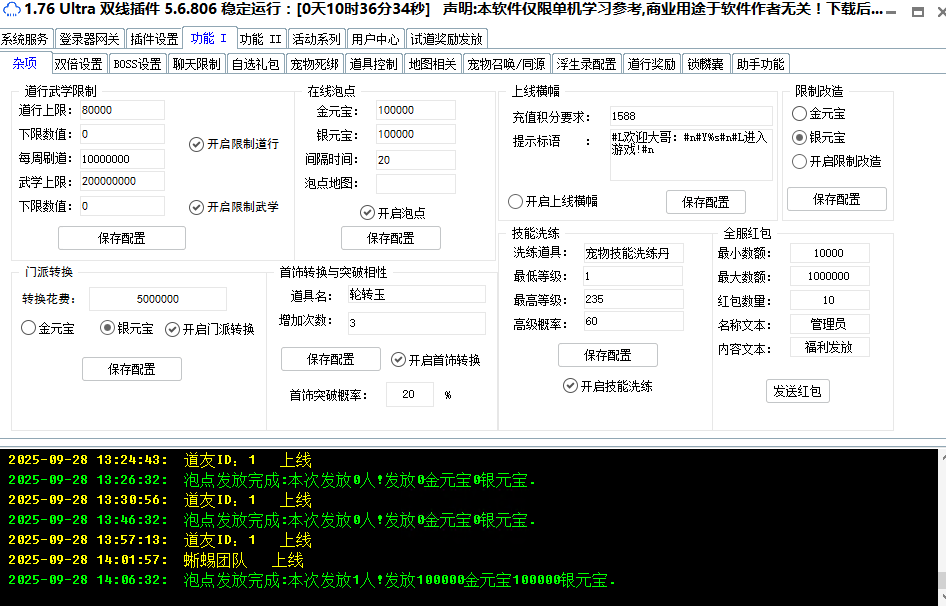946x606 pixels.
Task: Click the app icon in the title bar
Action: [11, 10]
